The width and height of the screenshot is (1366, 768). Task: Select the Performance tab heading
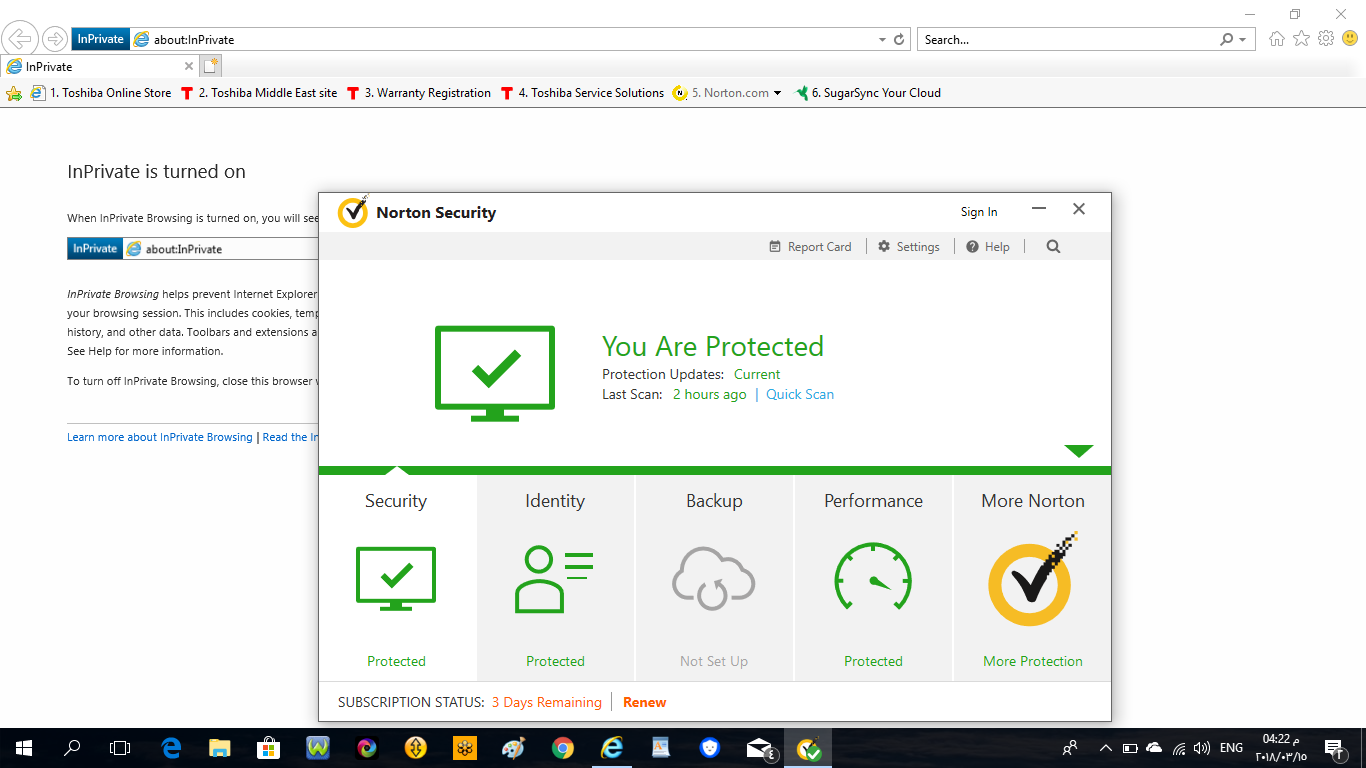[x=873, y=501]
